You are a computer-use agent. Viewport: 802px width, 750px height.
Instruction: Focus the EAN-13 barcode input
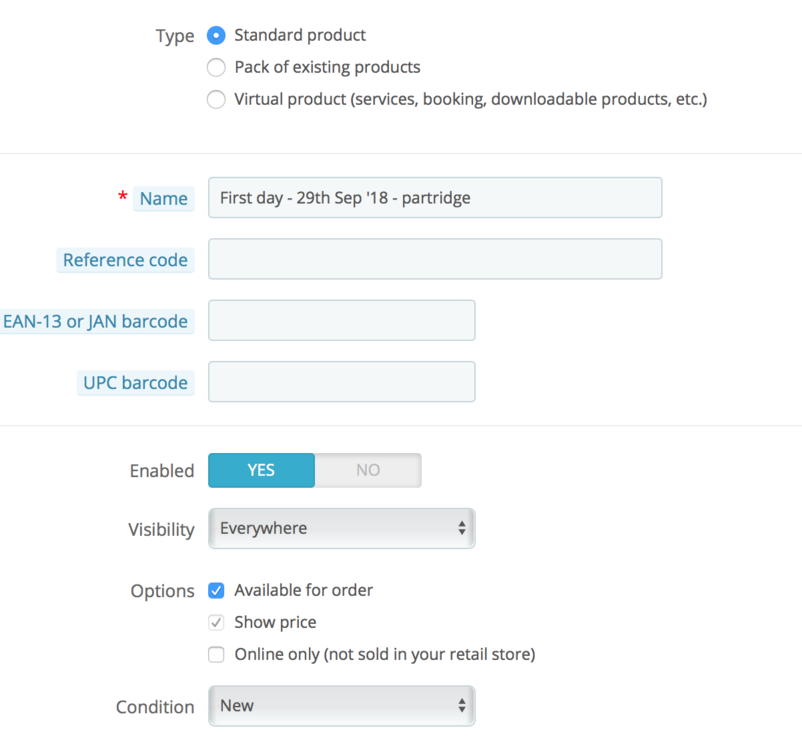point(341,321)
